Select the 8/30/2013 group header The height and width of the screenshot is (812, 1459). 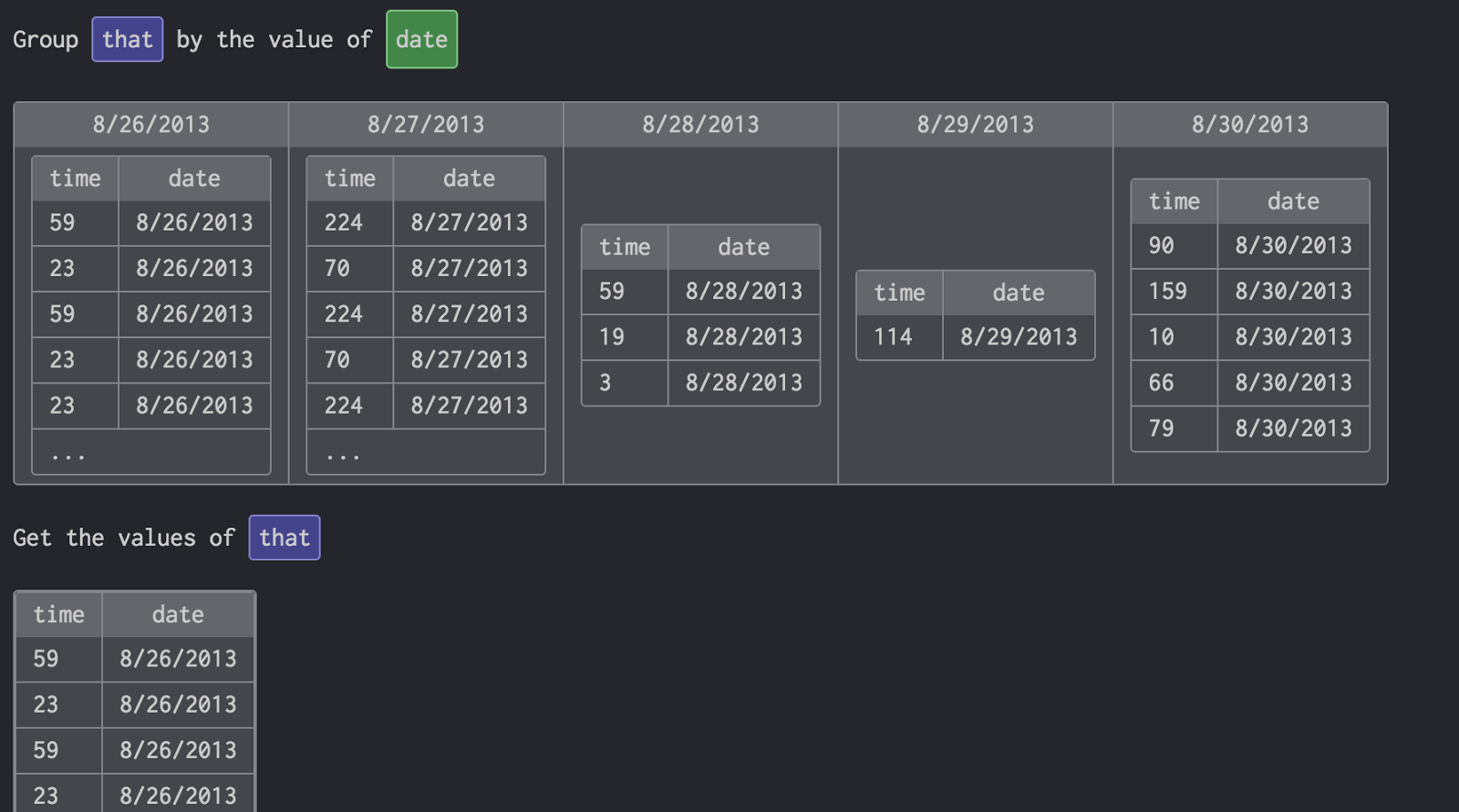pyautogui.click(x=1249, y=125)
